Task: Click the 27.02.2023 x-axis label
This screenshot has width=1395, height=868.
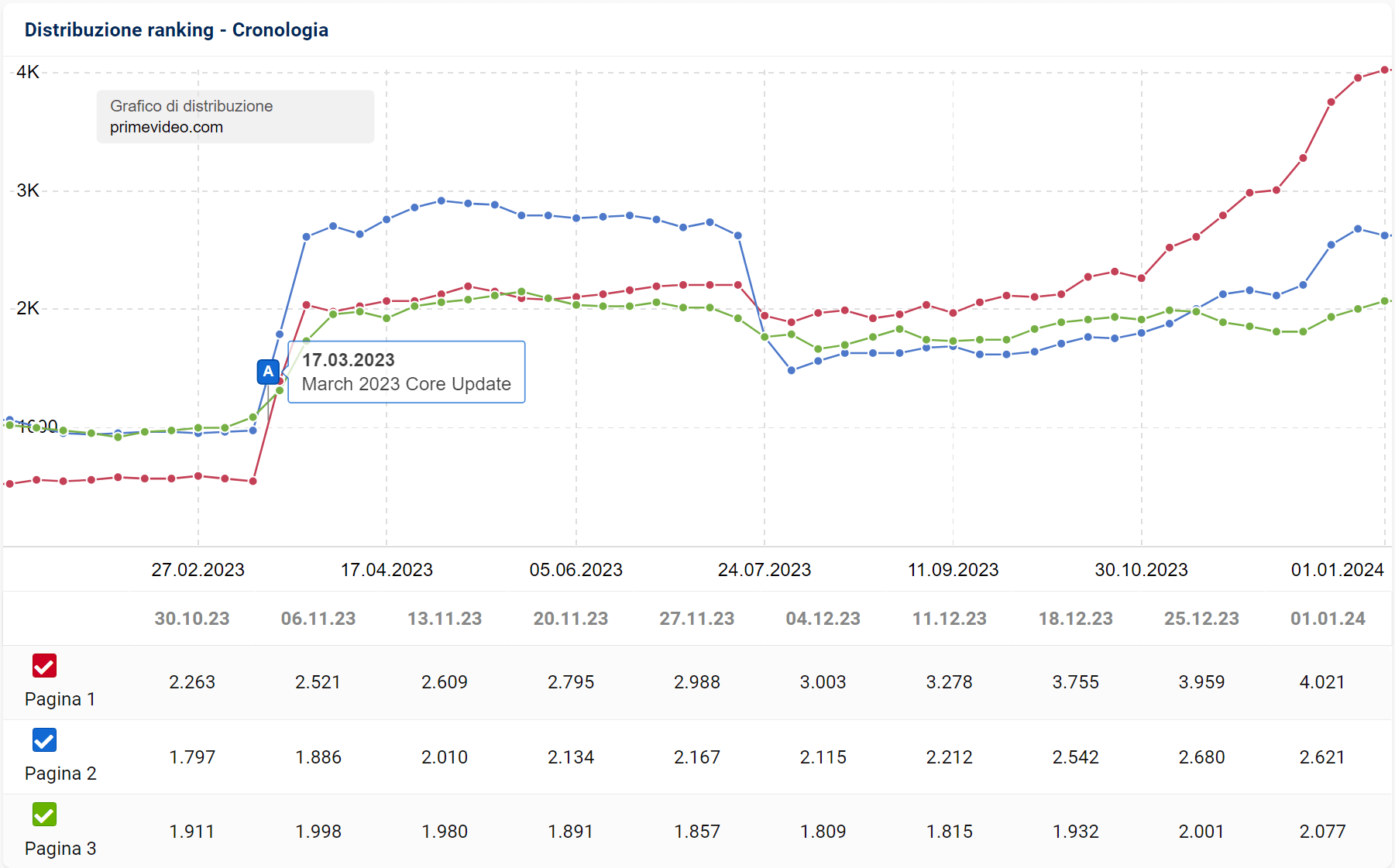Action: pos(198,570)
